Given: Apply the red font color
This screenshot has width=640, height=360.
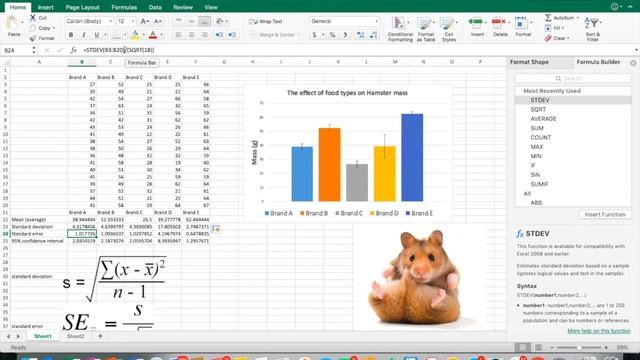Looking at the screenshot, I should [x=153, y=36].
